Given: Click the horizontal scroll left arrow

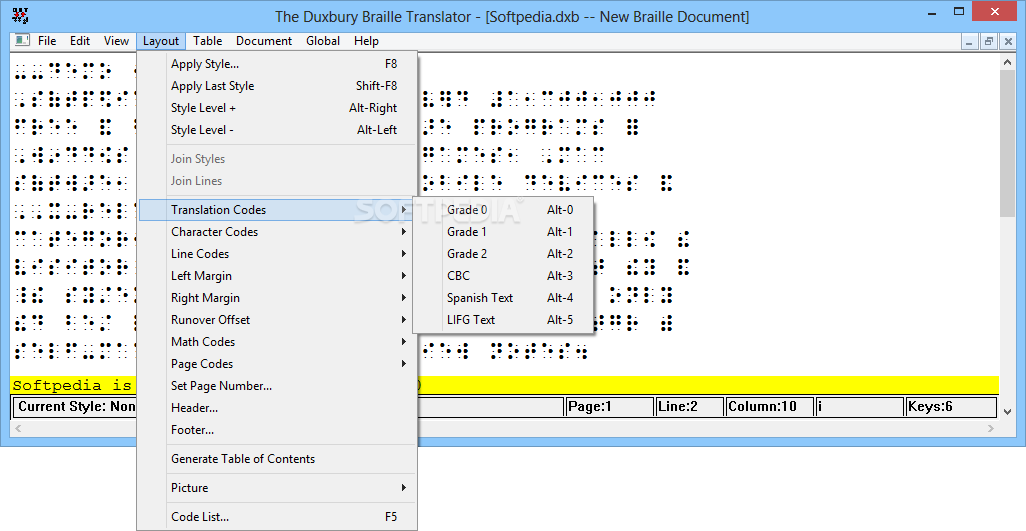Looking at the screenshot, I should click(x=18, y=428).
